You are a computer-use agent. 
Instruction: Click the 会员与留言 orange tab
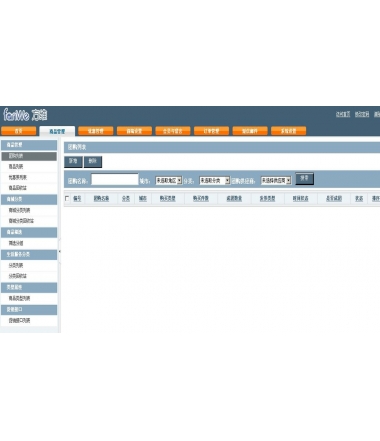click(x=173, y=131)
